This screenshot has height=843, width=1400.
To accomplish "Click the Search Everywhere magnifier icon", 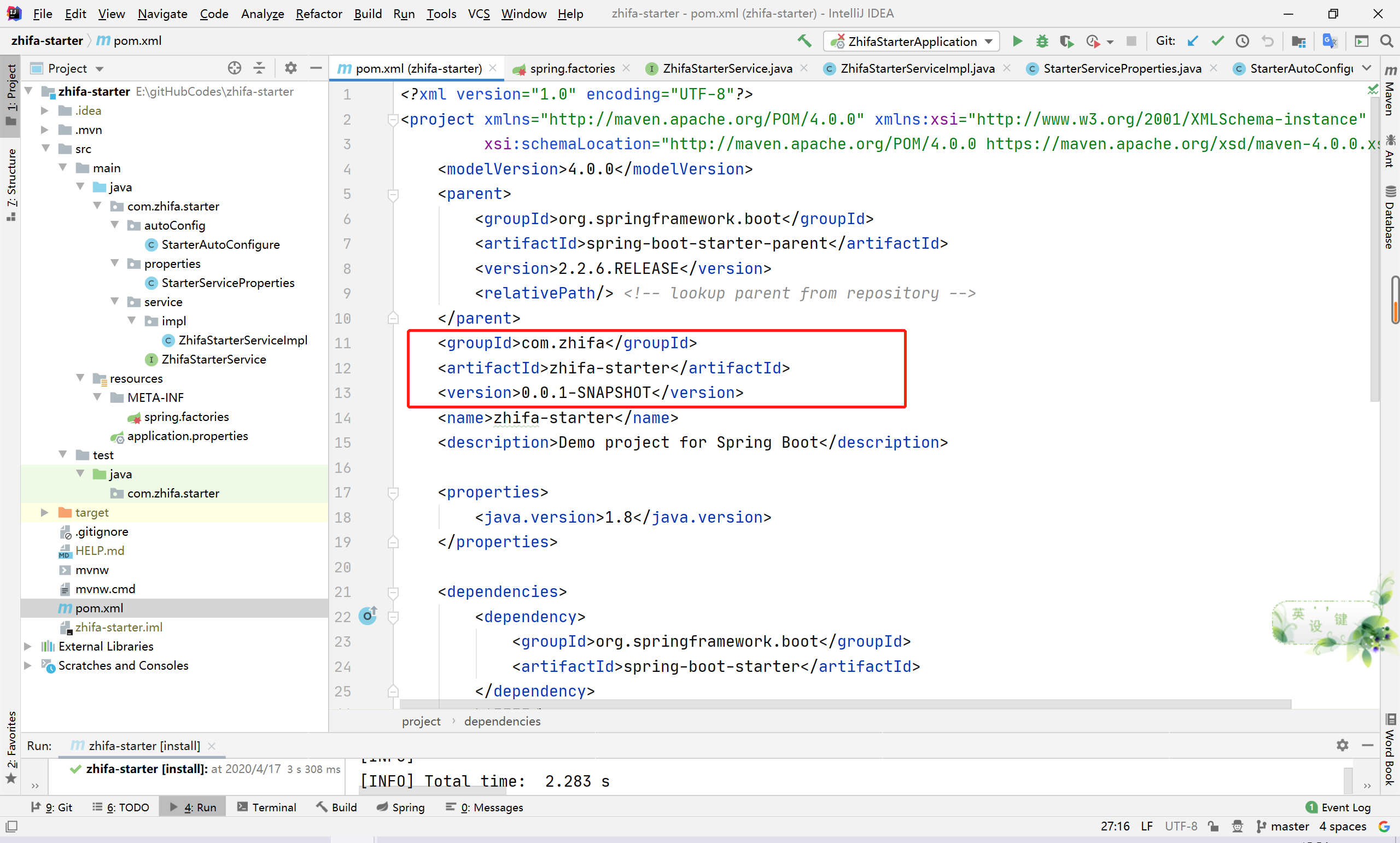I will 1386,41.
